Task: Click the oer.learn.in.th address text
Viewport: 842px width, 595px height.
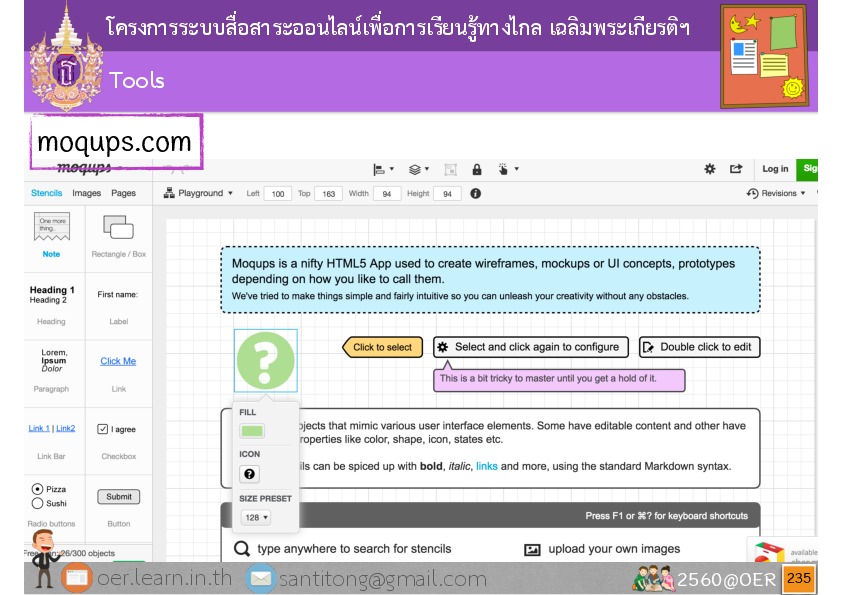Action: coord(164,578)
